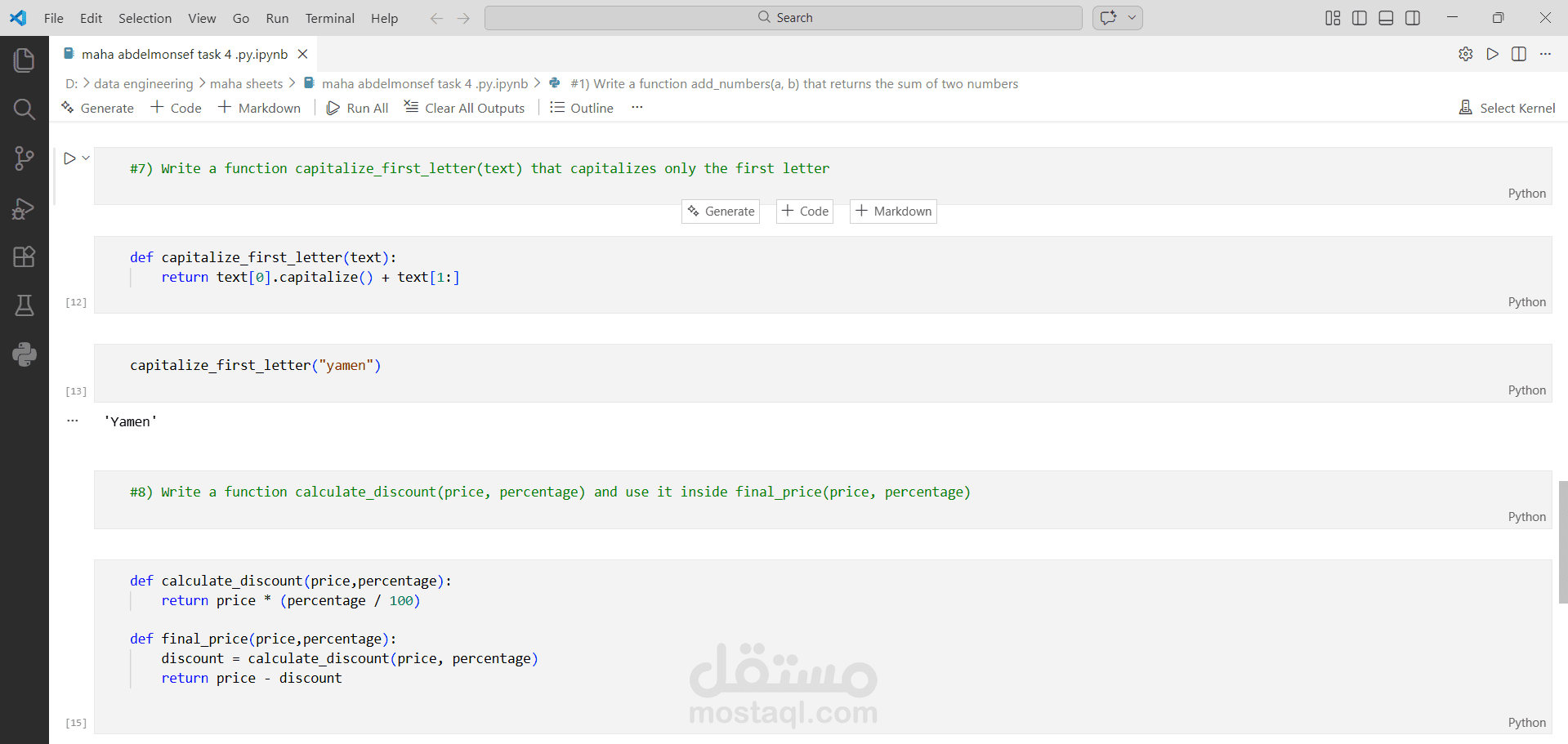The image size is (1568, 744).
Task: Click the vertical scrollbar thumb
Action: point(1562,542)
